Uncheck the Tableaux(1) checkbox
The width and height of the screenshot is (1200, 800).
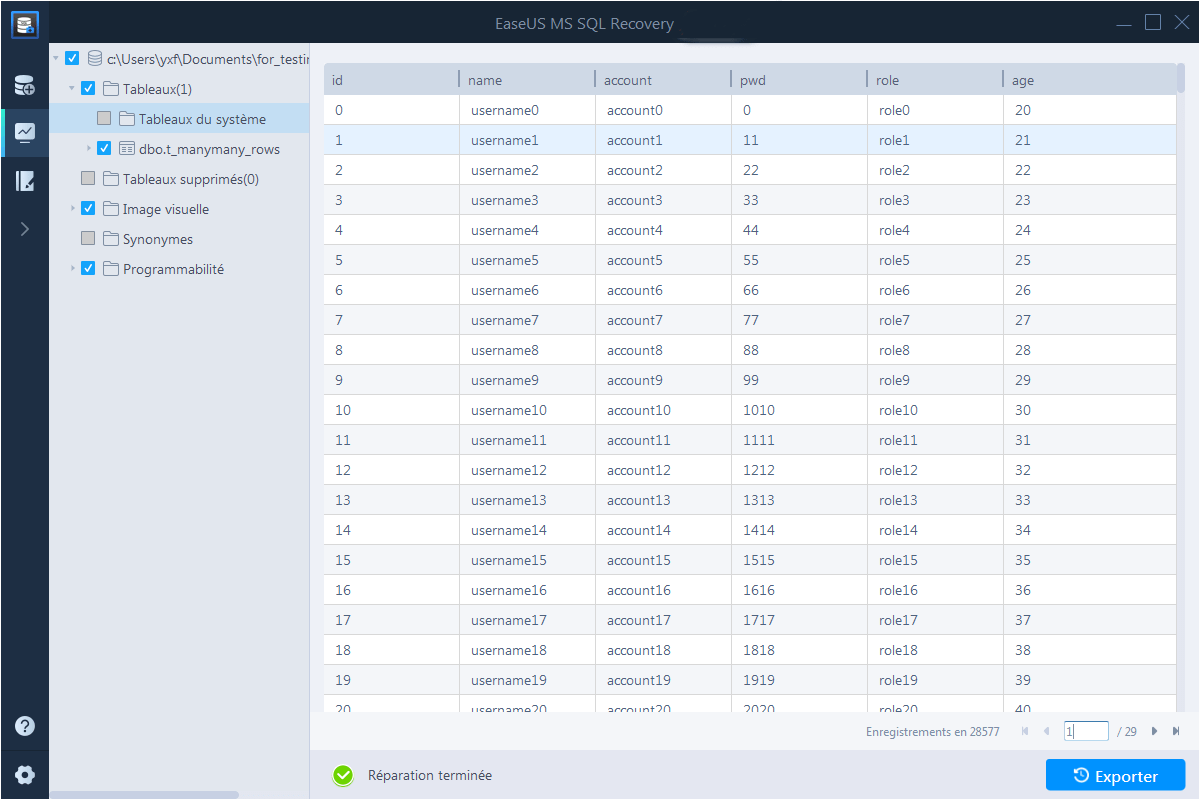[88, 89]
